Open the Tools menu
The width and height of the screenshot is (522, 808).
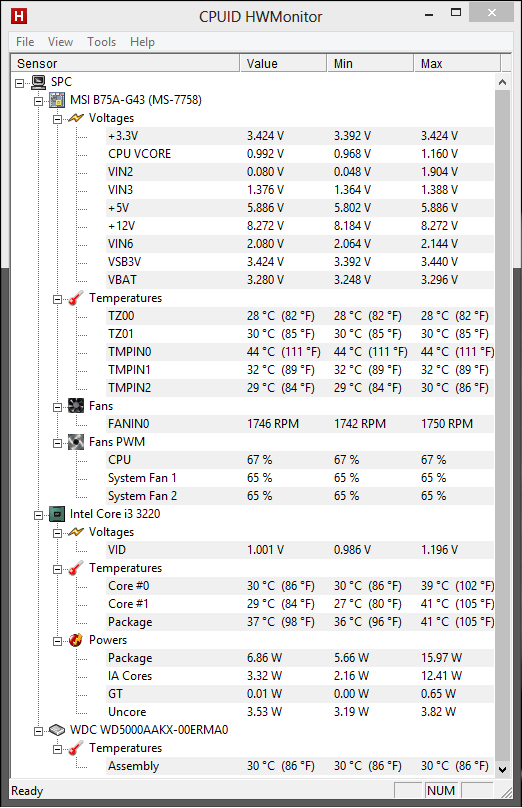[x=102, y=42]
